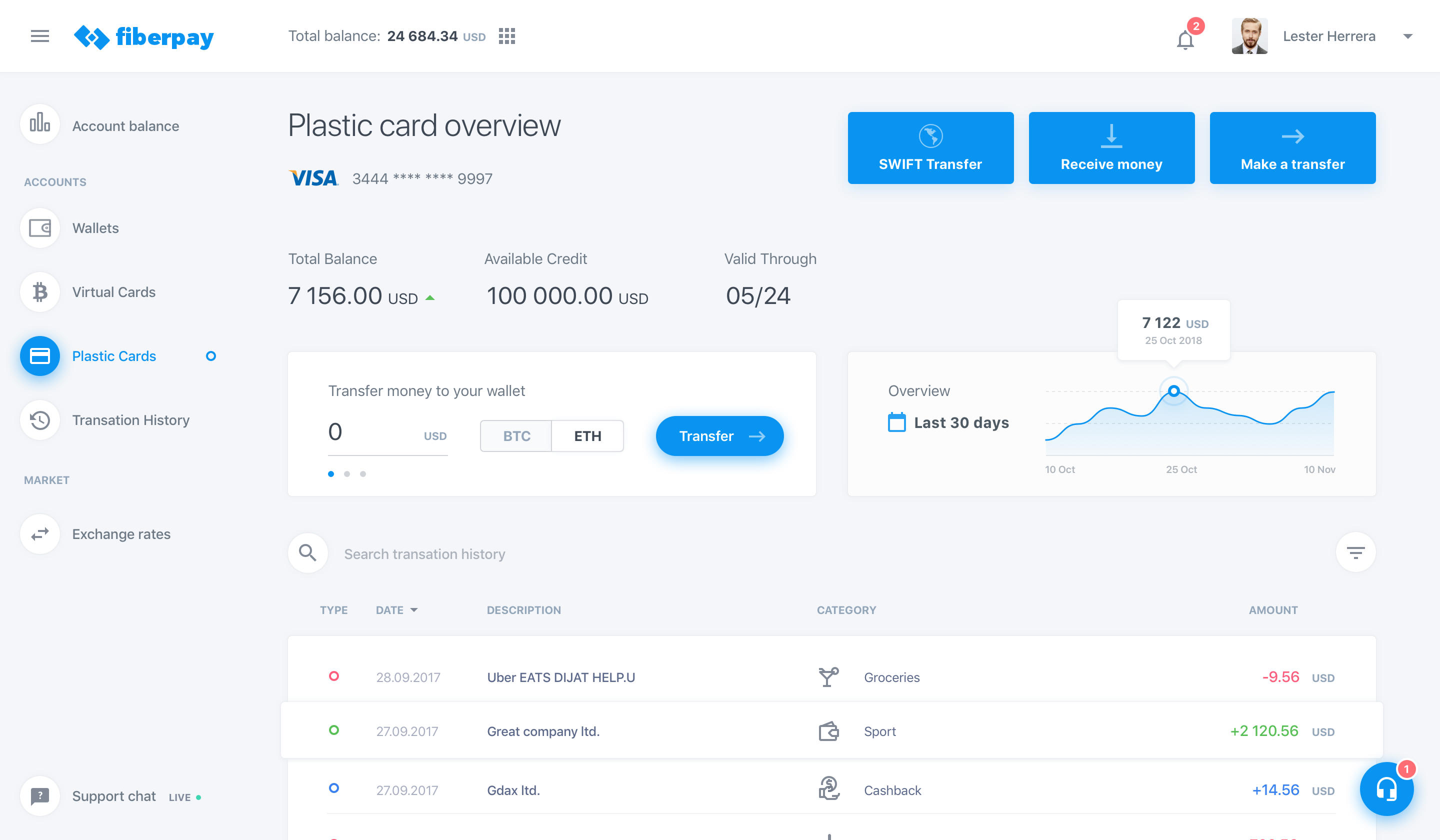
Task: Click the Plastic Cards sidebar icon
Action: pyautogui.click(x=40, y=356)
